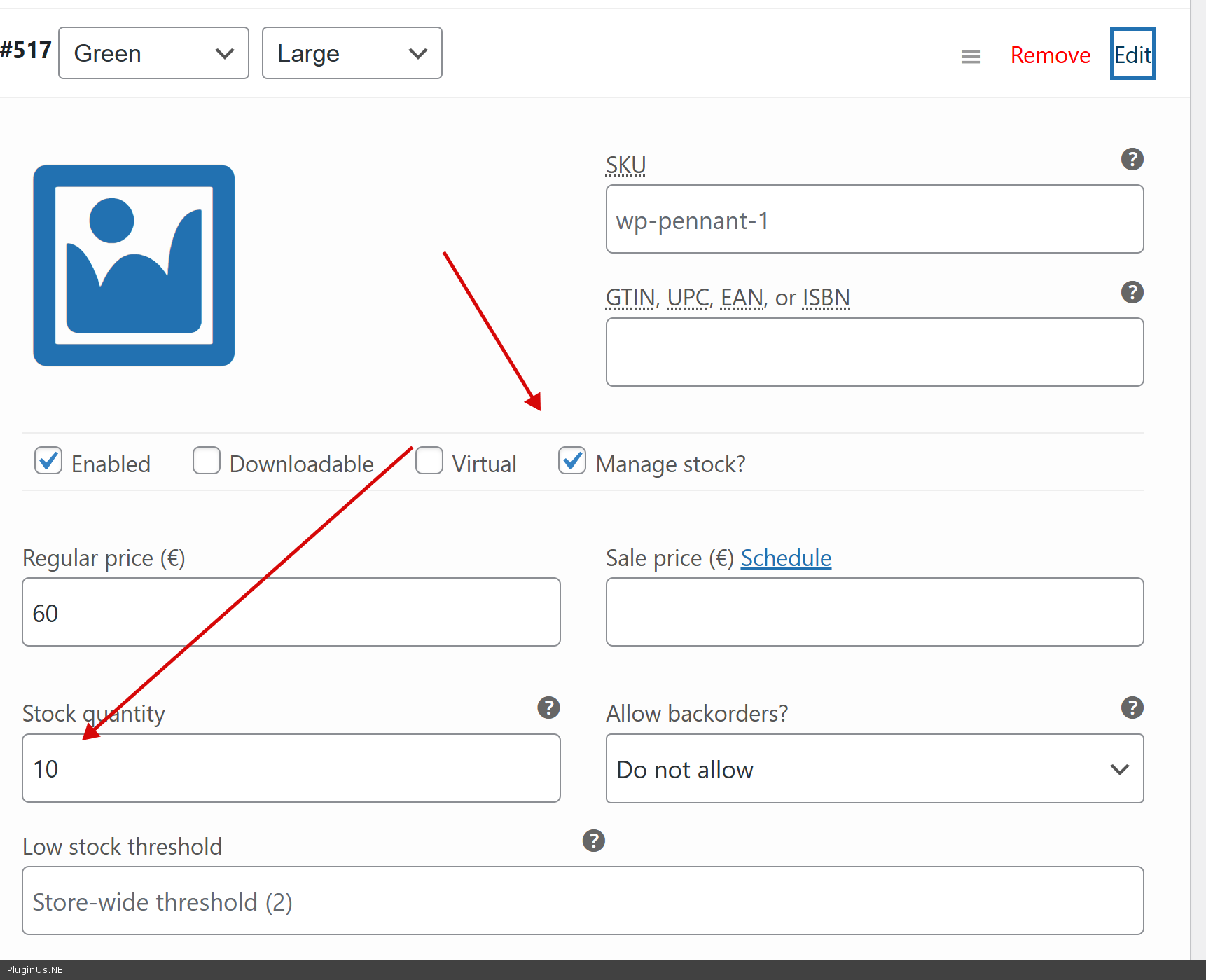Toggle the Manage stock checkbox
1206x980 pixels.
(572, 461)
